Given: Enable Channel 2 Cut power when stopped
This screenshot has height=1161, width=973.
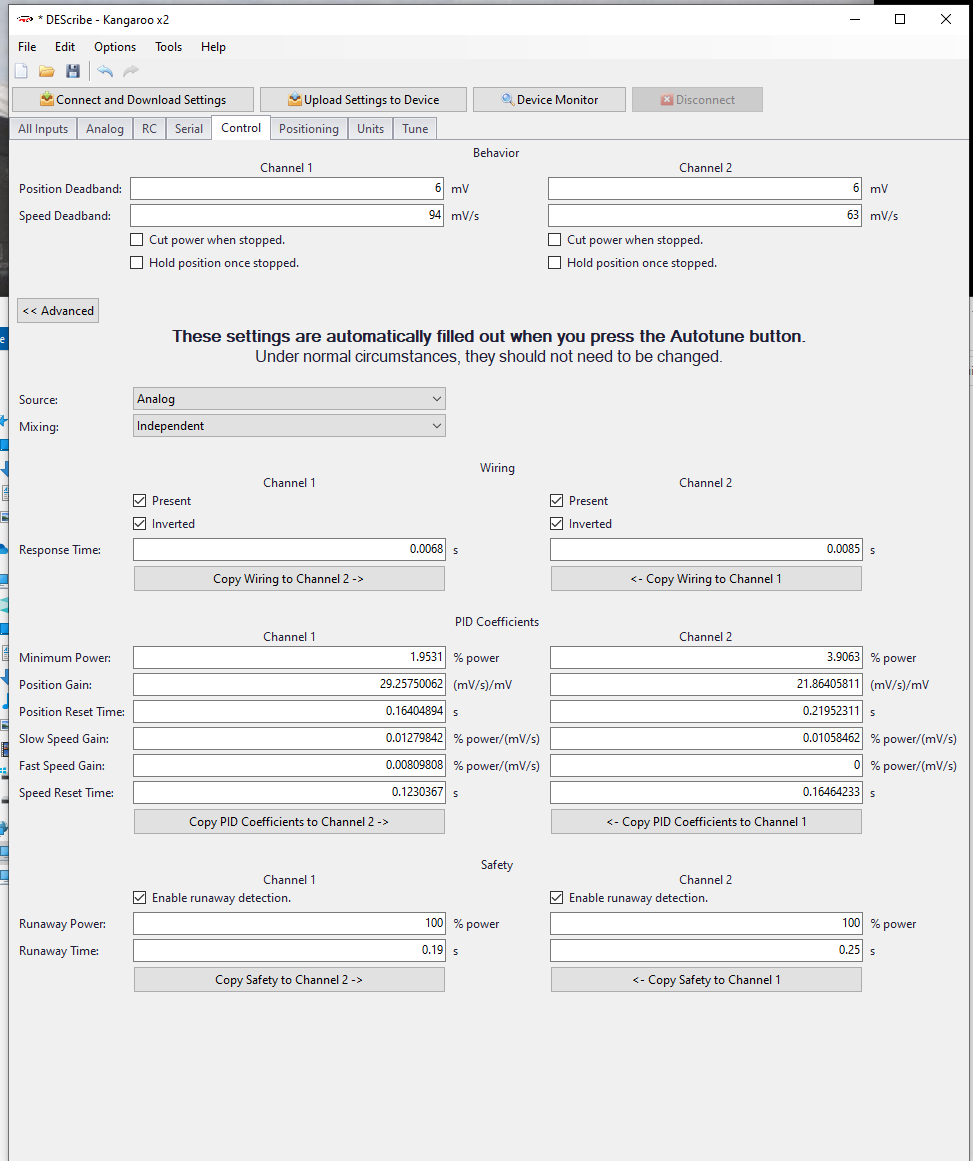Looking at the screenshot, I should [x=555, y=240].
